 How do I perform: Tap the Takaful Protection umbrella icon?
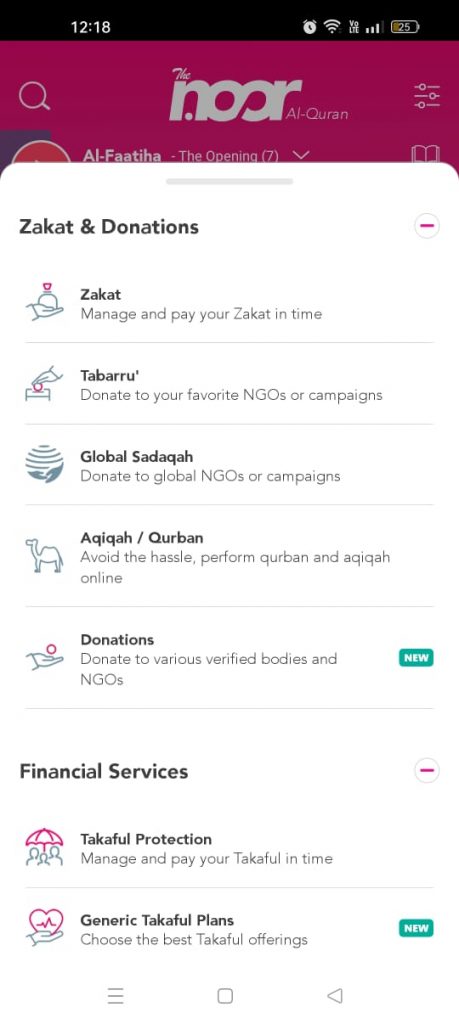(44, 847)
